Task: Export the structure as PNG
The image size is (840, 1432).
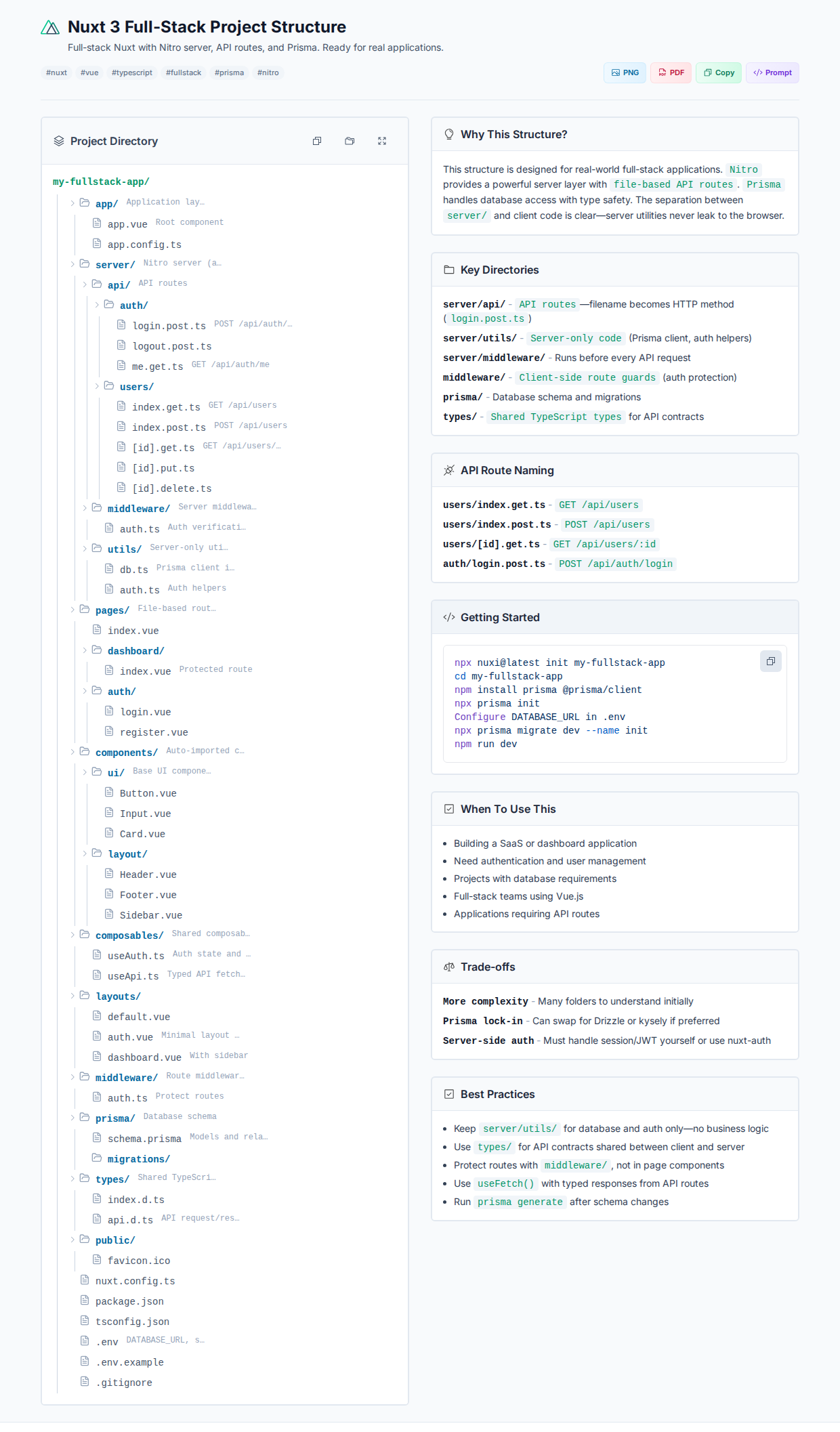Action: 625,72
